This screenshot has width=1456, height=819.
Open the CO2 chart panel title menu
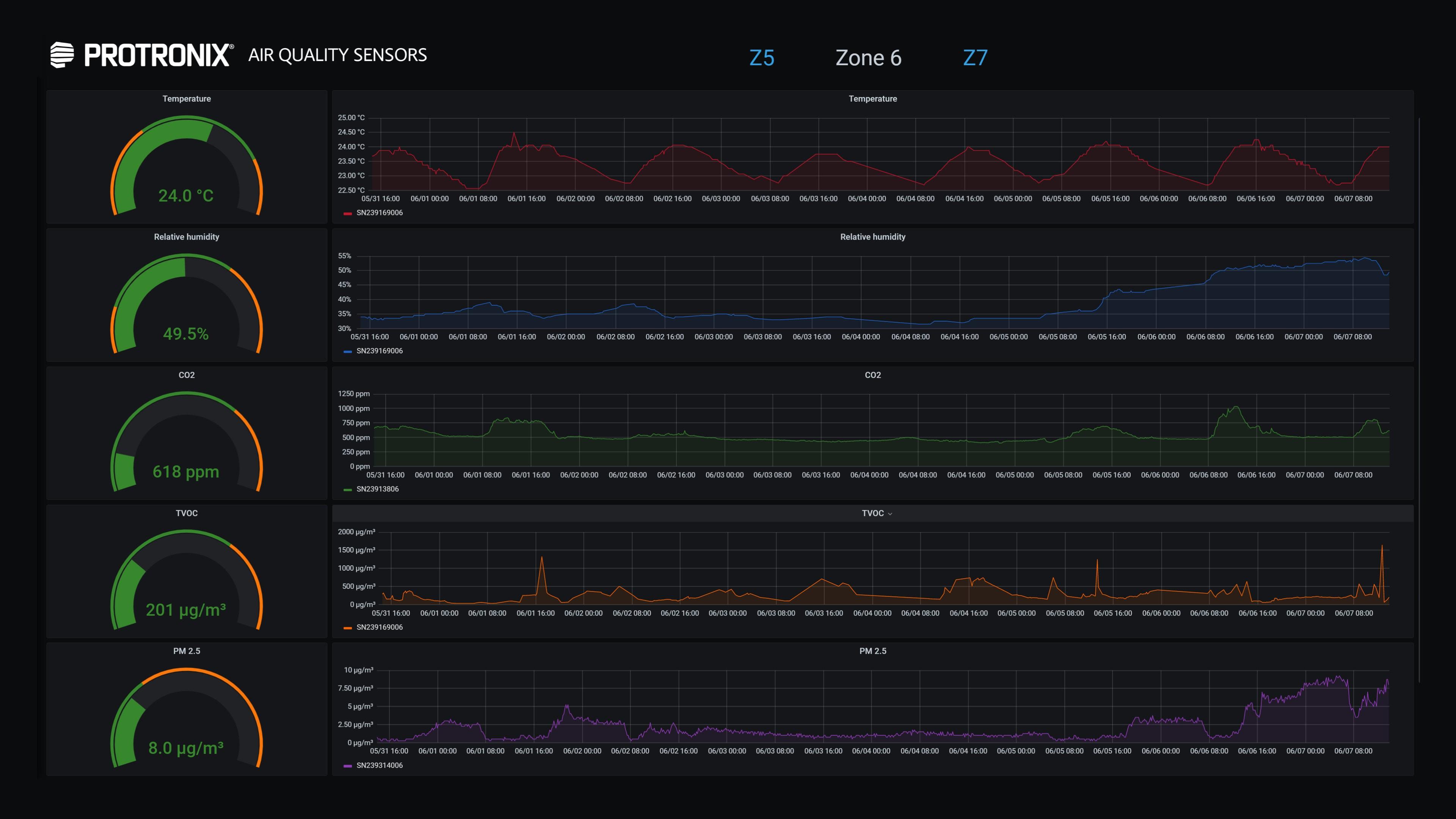pos(872,375)
